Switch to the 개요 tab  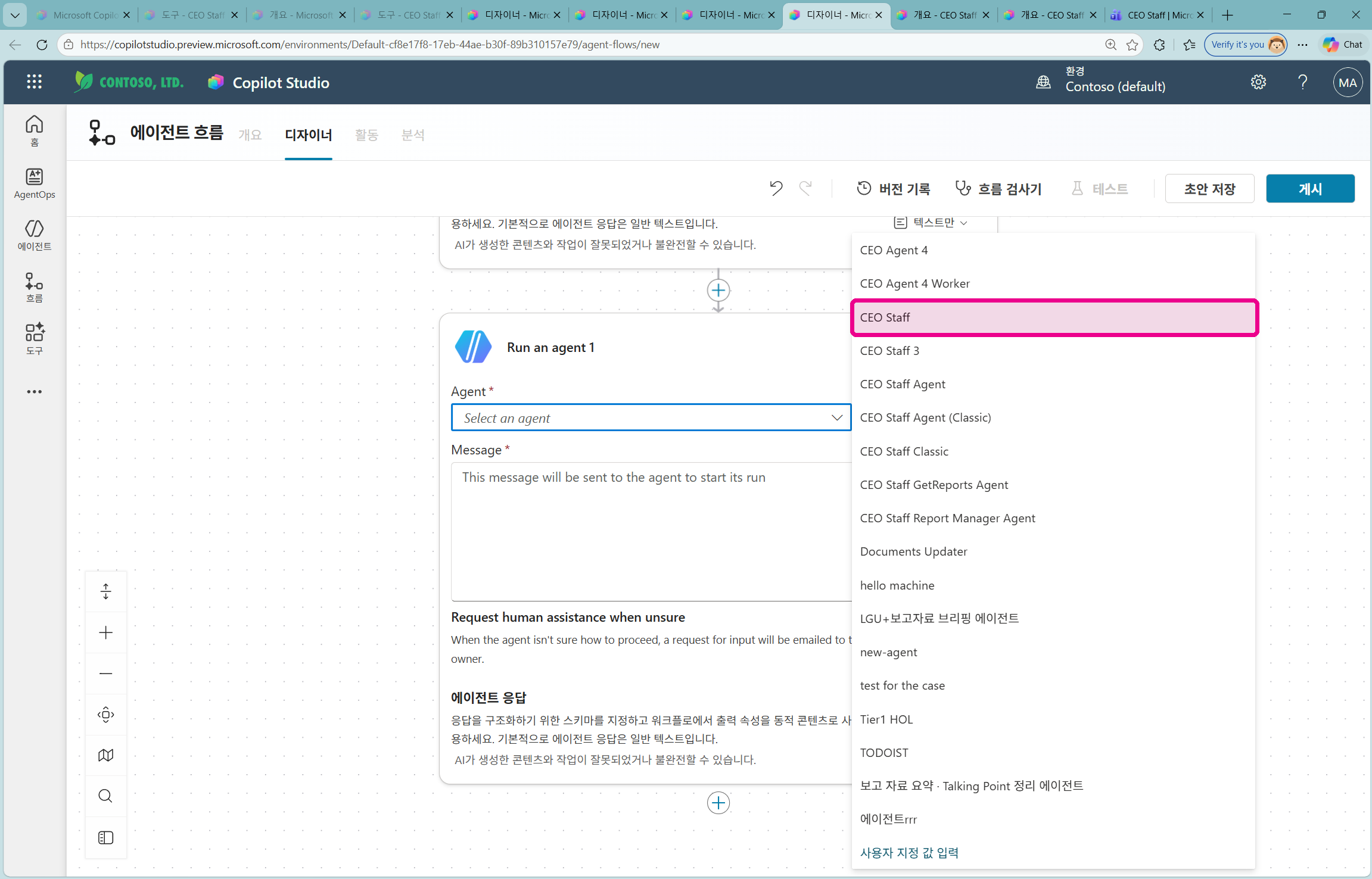(x=250, y=135)
